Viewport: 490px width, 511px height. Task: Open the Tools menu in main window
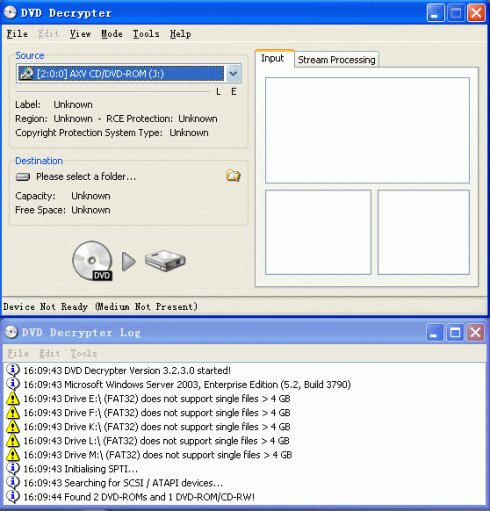pos(146,34)
